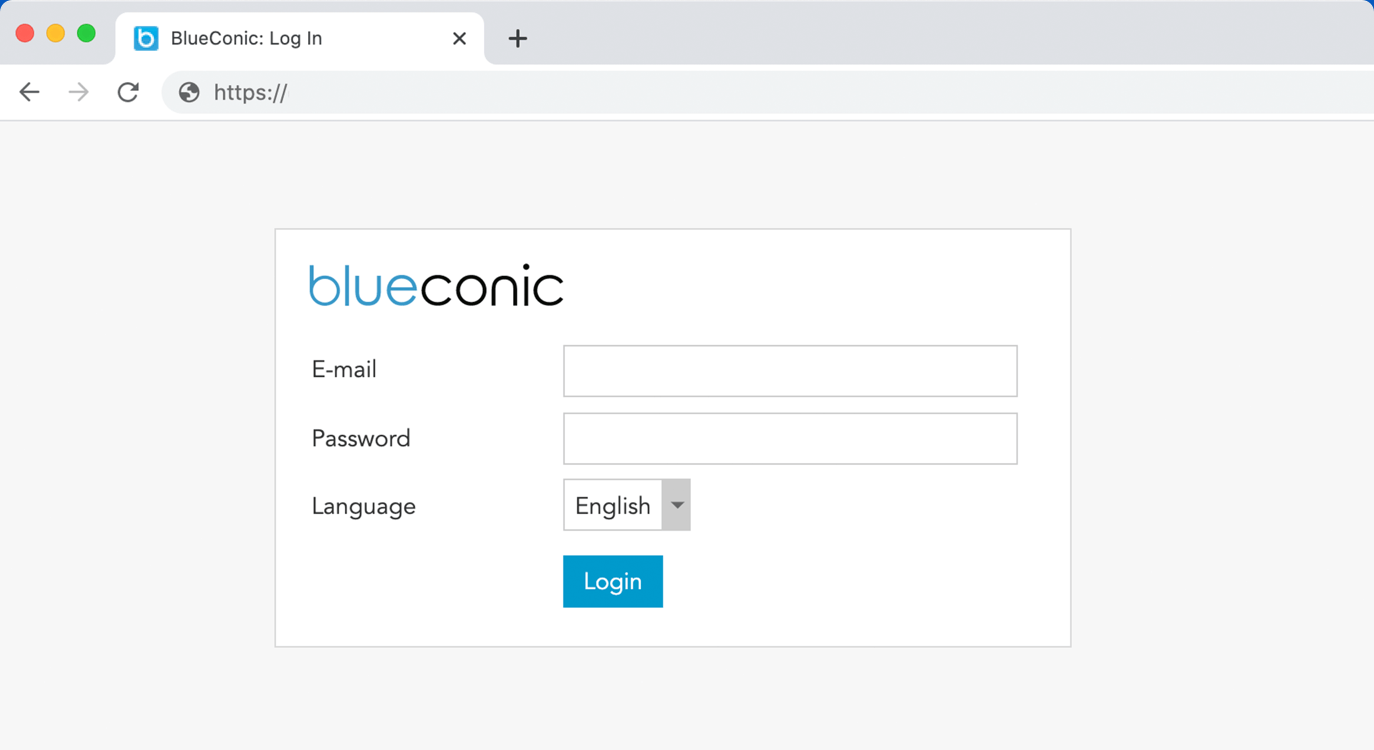Click the Language label text
Image resolution: width=1374 pixels, height=750 pixels.
(363, 506)
